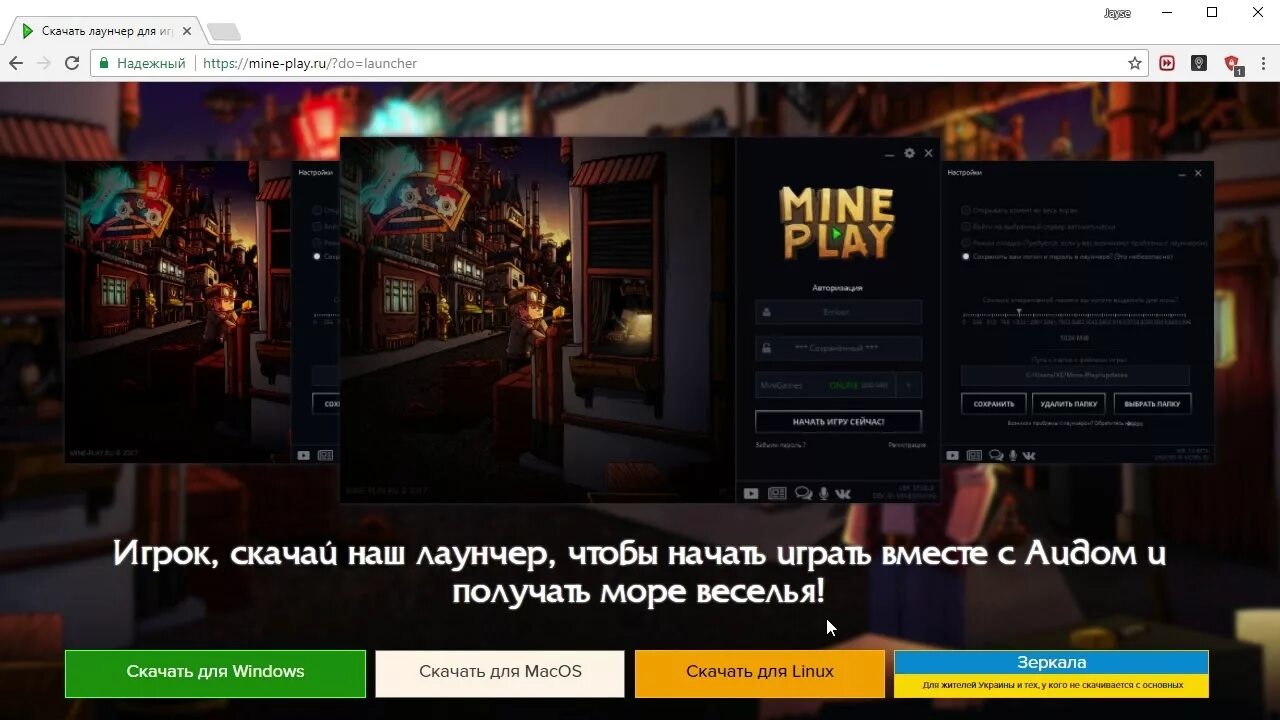This screenshot has width=1280, height=720.
Task: Click microphone icon in center launcher footer
Action: click(824, 493)
